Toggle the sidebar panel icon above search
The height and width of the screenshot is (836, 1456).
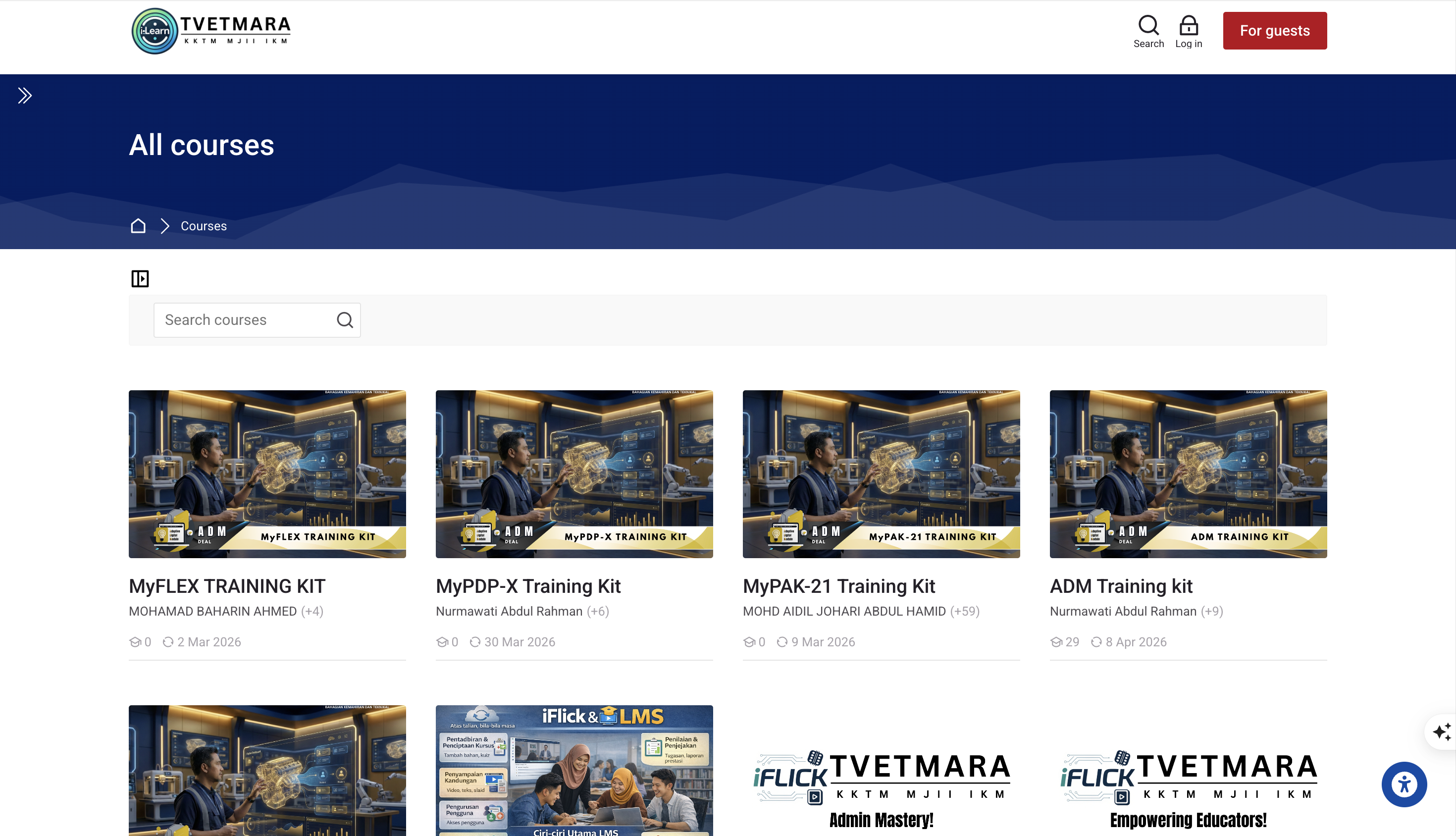[140, 278]
